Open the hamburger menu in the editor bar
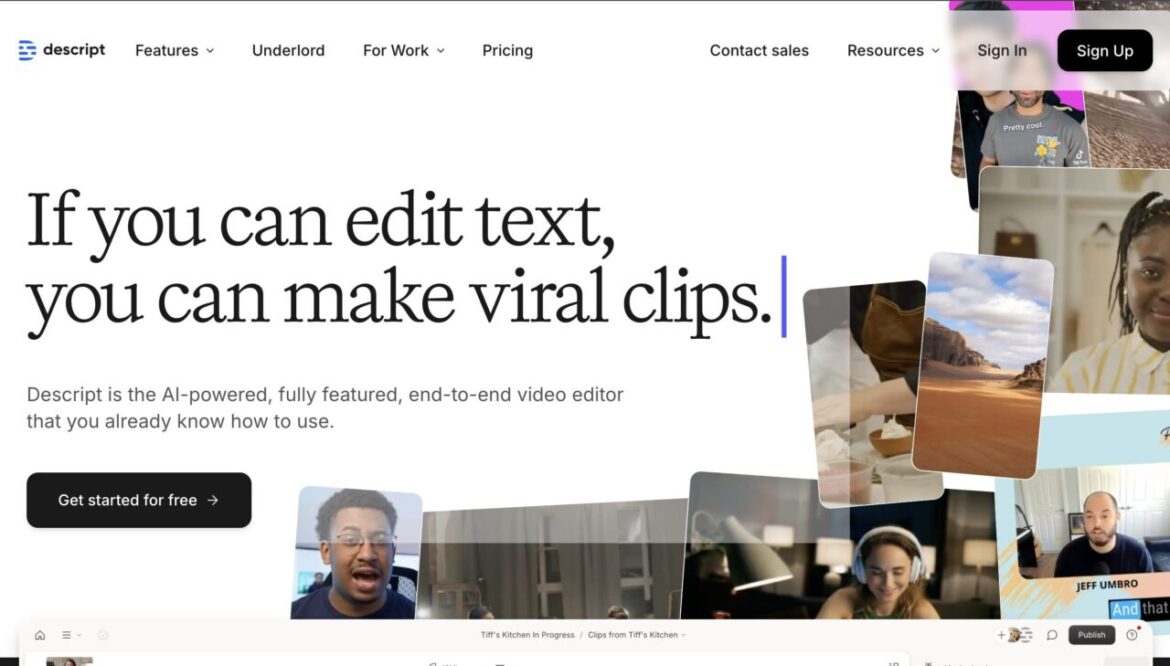The width and height of the screenshot is (1170, 666). click(67, 635)
